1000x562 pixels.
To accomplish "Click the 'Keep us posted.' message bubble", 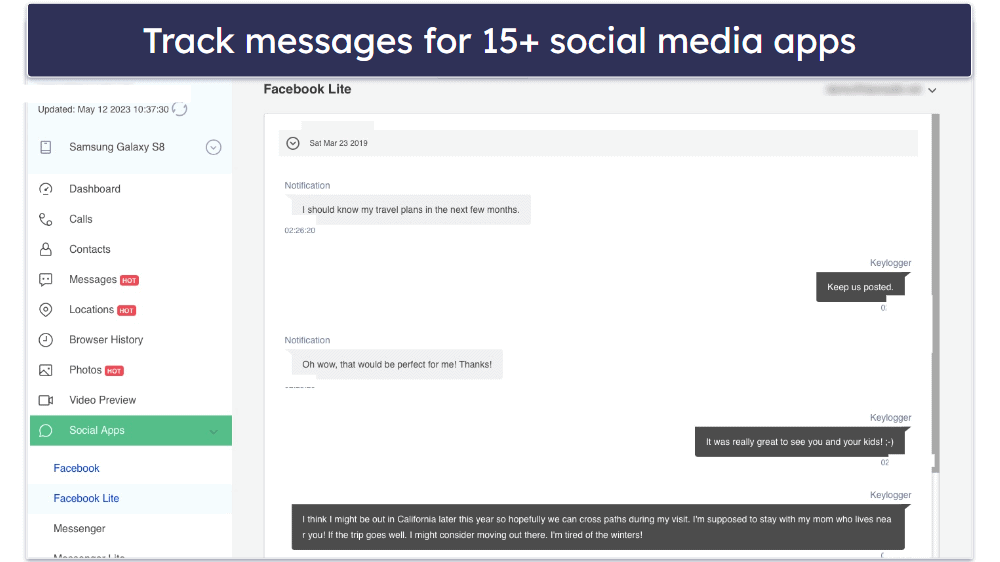I will (x=860, y=287).
